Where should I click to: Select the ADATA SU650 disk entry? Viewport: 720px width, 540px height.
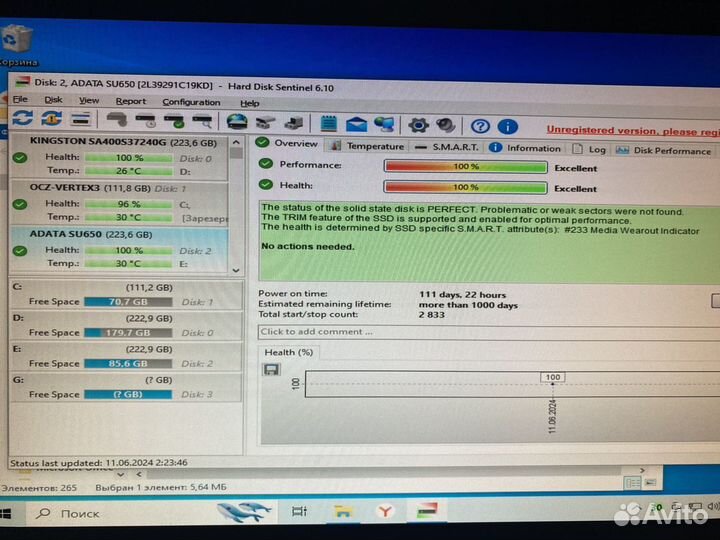[x=119, y=249]
